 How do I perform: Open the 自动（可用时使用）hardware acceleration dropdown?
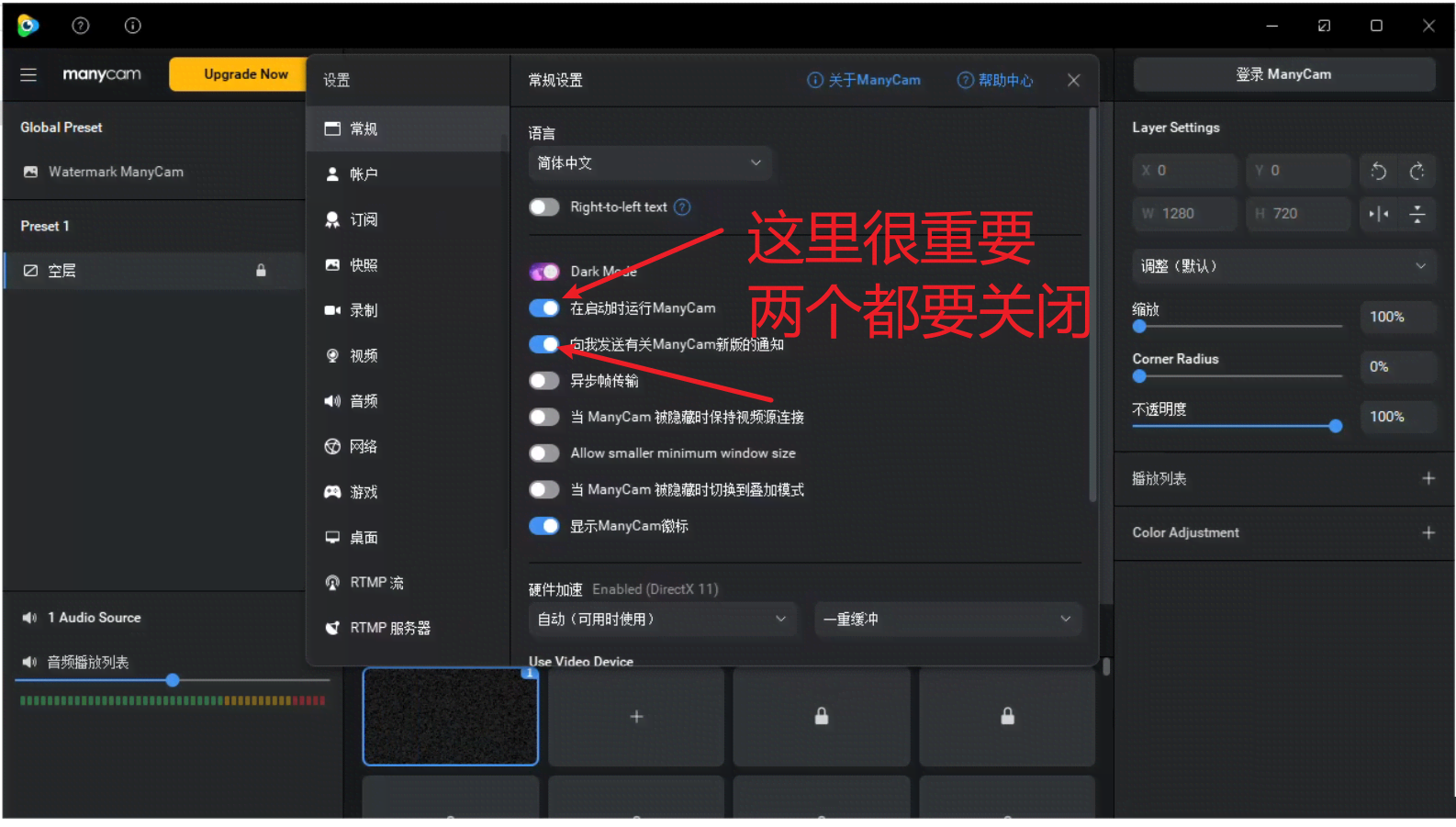coord(663,619)
